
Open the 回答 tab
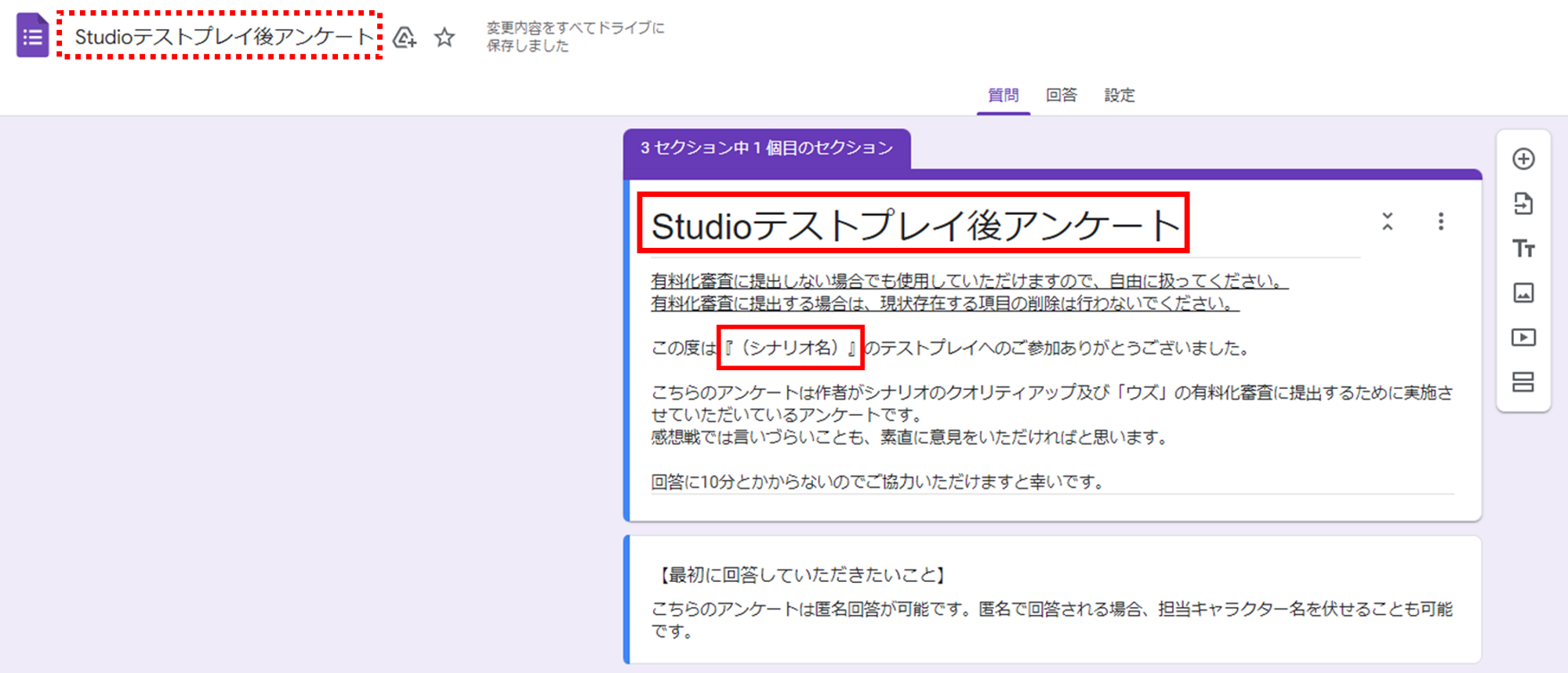pyautogui.click(x=1061, y=95)
